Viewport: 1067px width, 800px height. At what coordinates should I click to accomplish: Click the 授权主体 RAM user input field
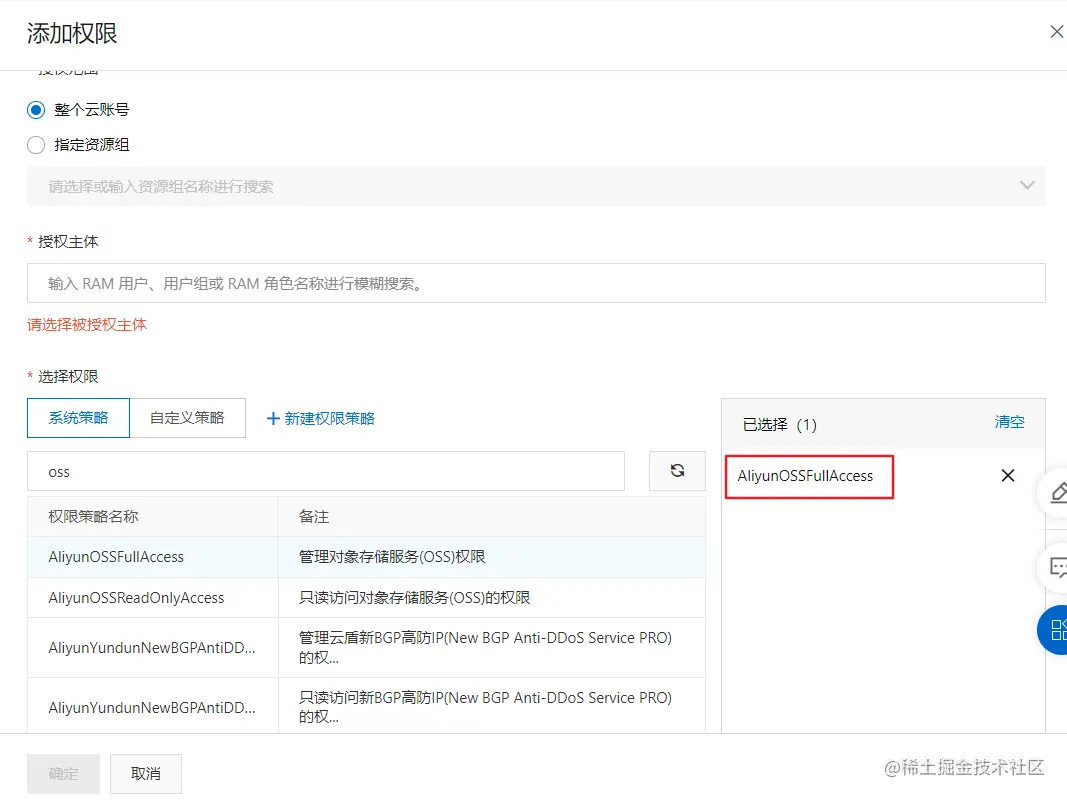[536, 283]
